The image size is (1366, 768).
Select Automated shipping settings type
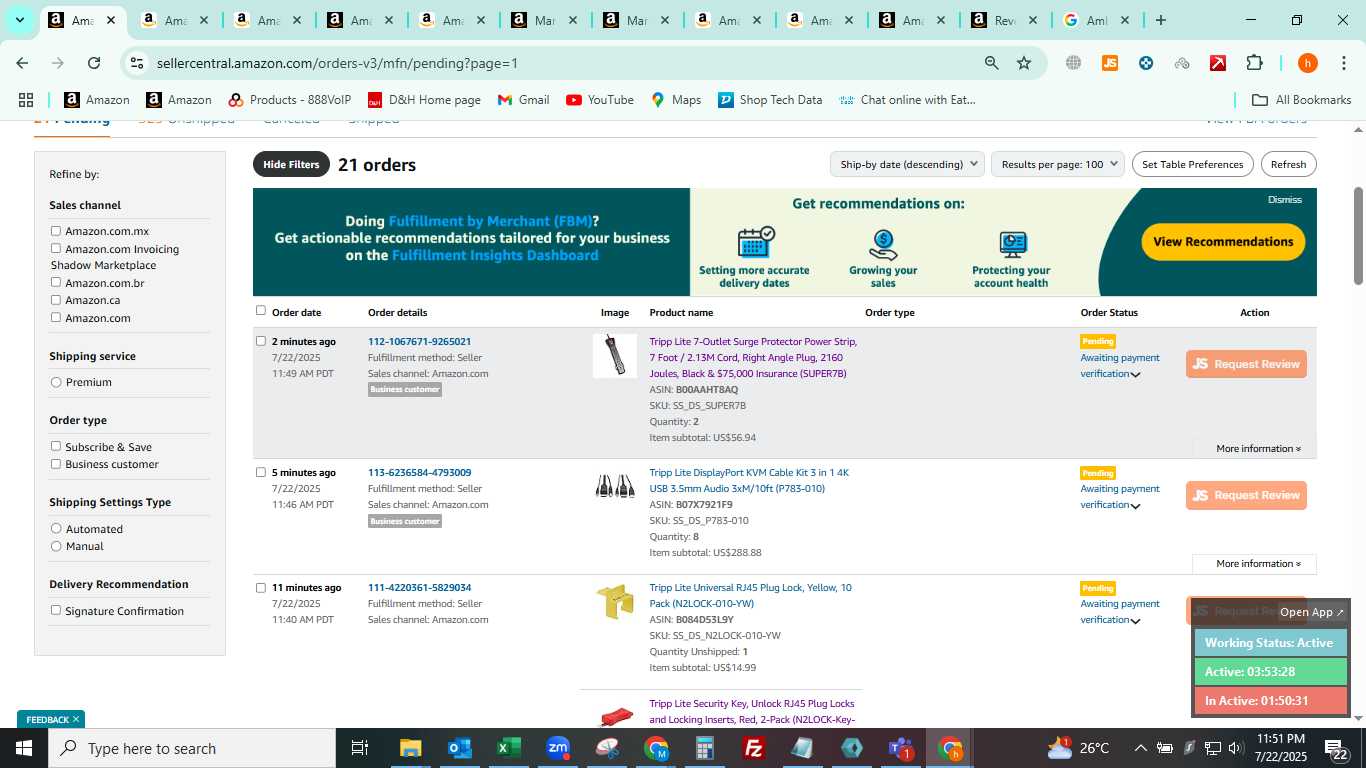(56, 529)
